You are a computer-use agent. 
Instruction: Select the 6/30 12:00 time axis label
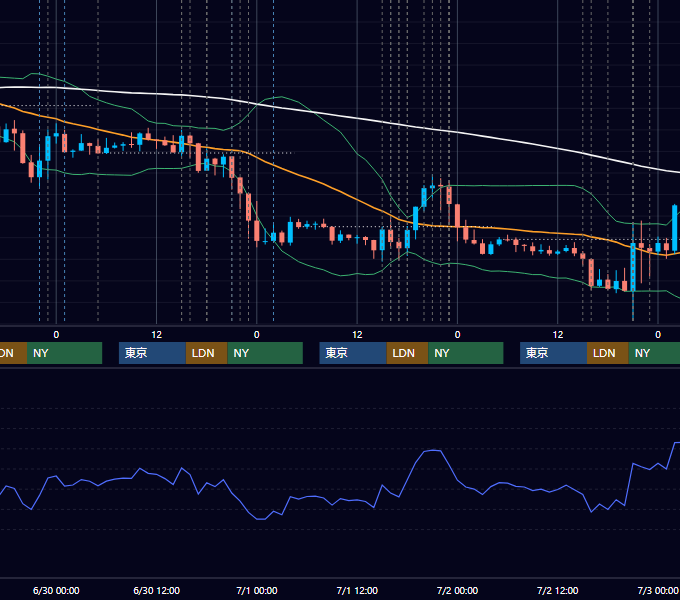point(156,590)
